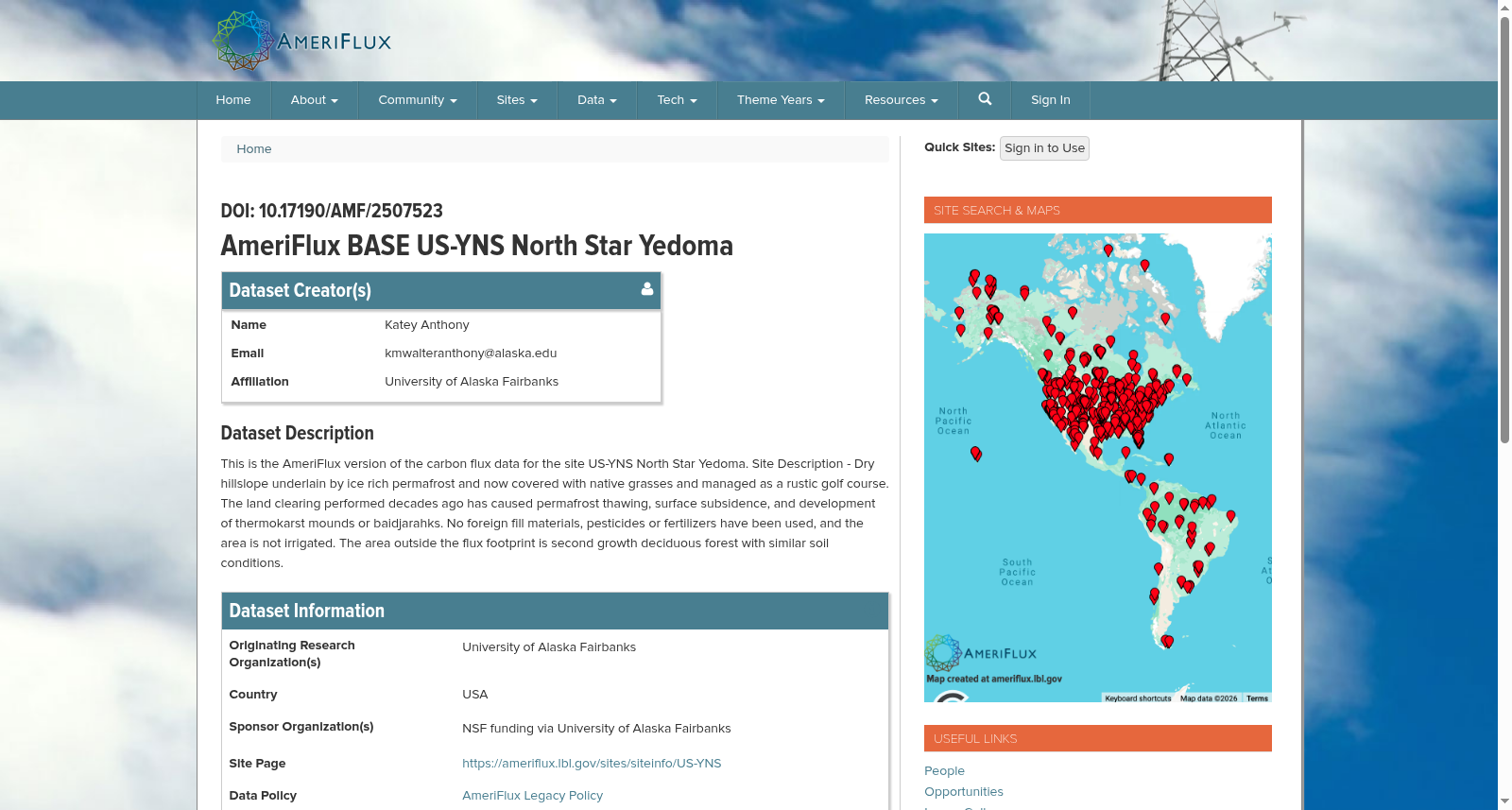The width and height of the screenshot is (1512, 810).
Task: Click the Dataset Description heading
Action: point(297,433)
